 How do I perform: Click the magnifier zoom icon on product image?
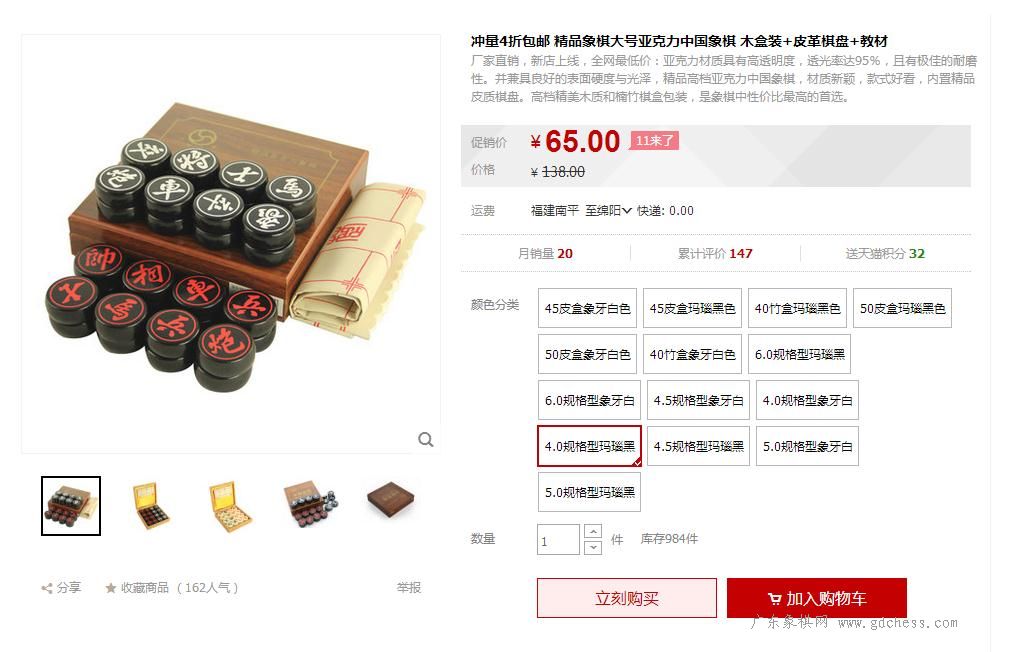click(x=425, y=440)
